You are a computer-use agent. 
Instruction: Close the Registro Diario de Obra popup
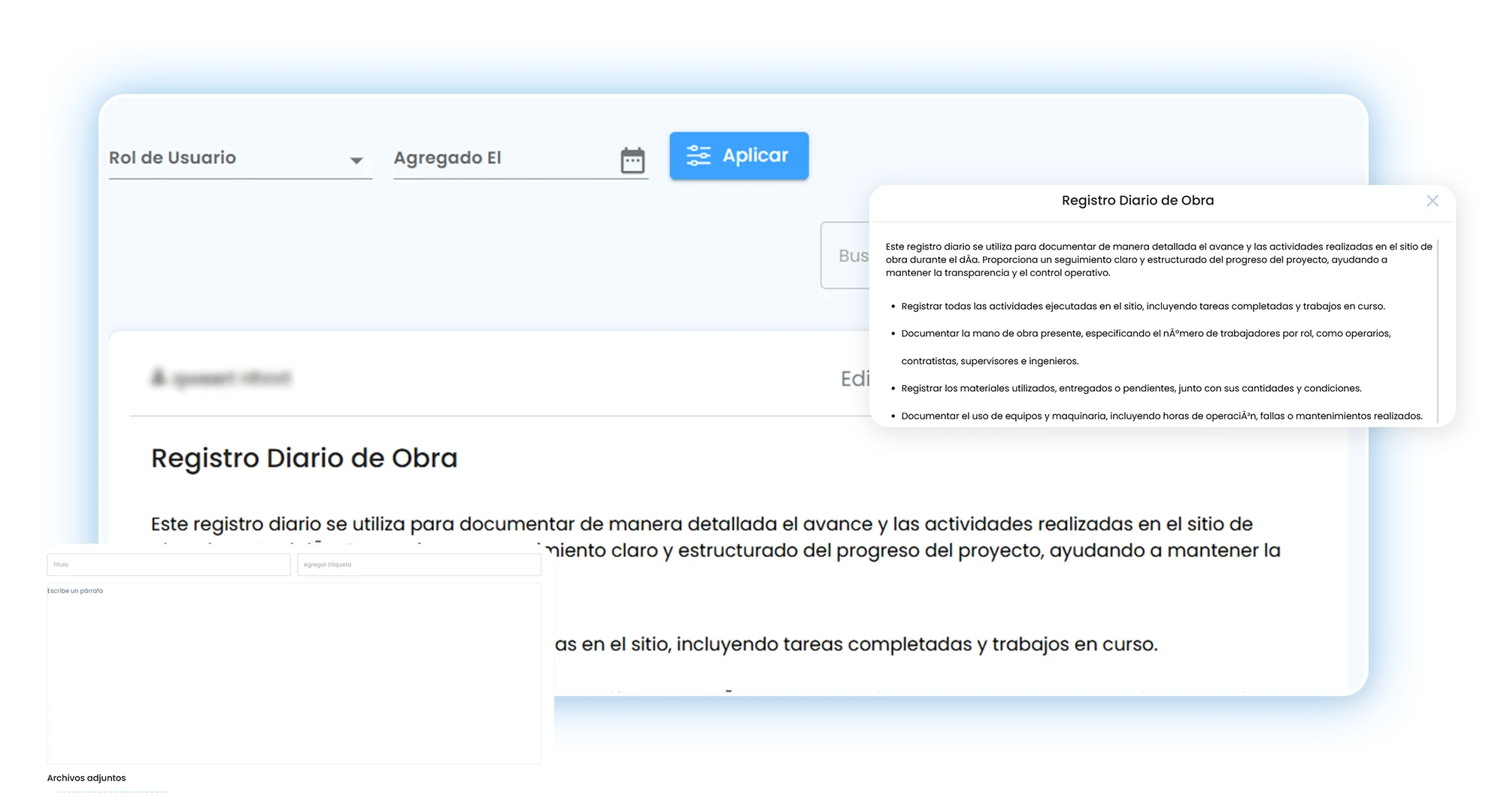pos(1432,201)
